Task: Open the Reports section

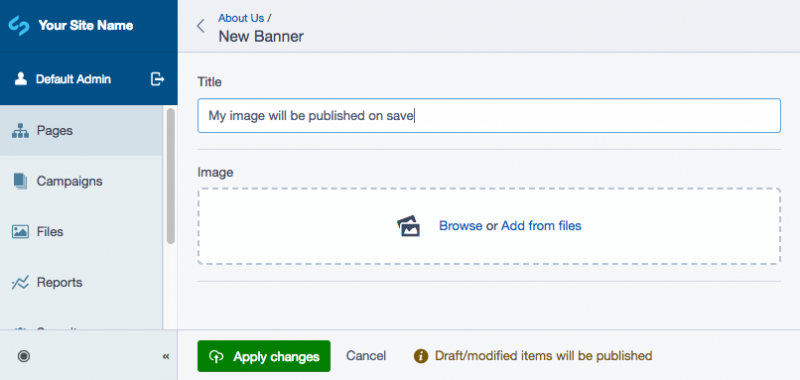Action: pyautogui.click(x=81, y=282)
